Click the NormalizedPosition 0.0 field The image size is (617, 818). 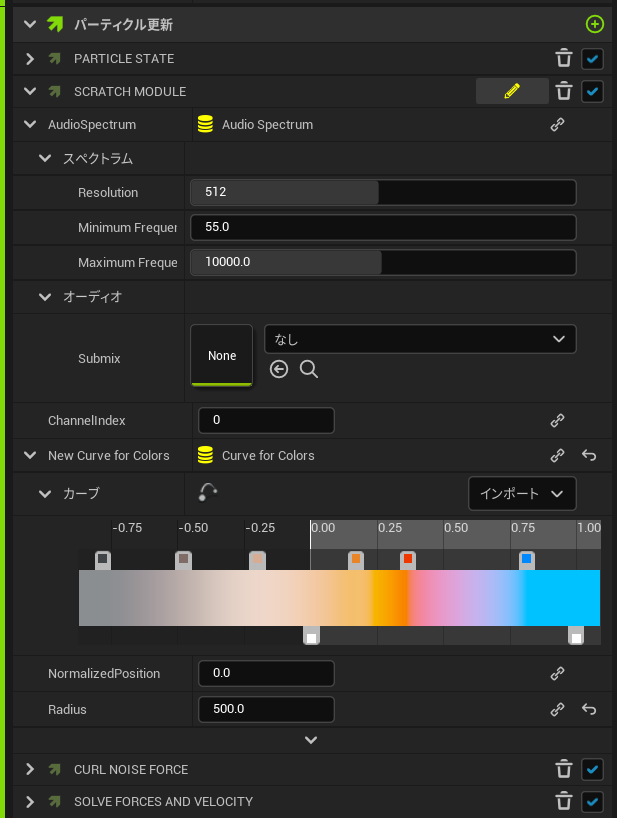(266, 673)
